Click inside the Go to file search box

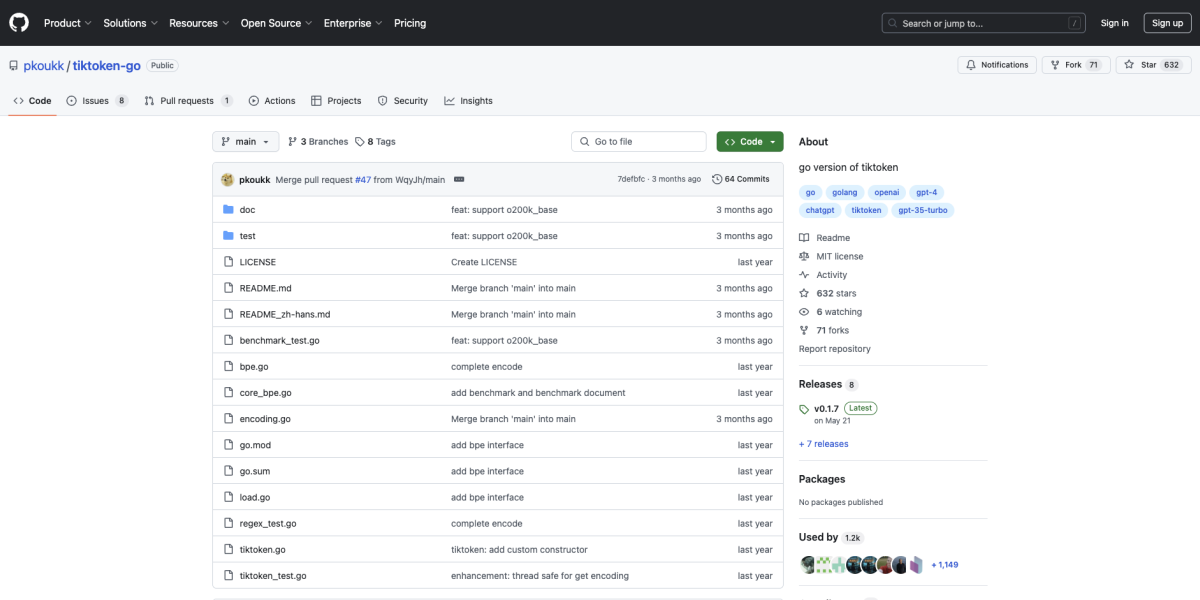pyautogui.click(x=638, y=141)
